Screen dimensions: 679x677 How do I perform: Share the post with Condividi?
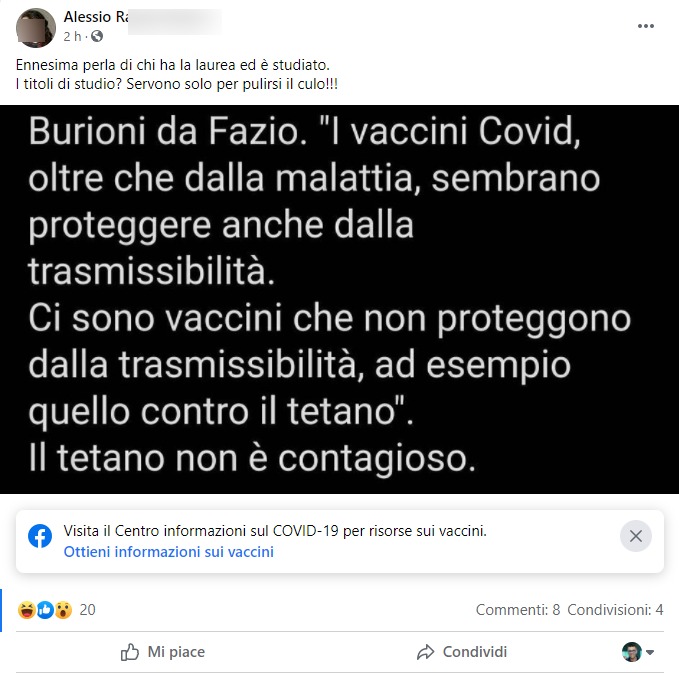[462, 652]
